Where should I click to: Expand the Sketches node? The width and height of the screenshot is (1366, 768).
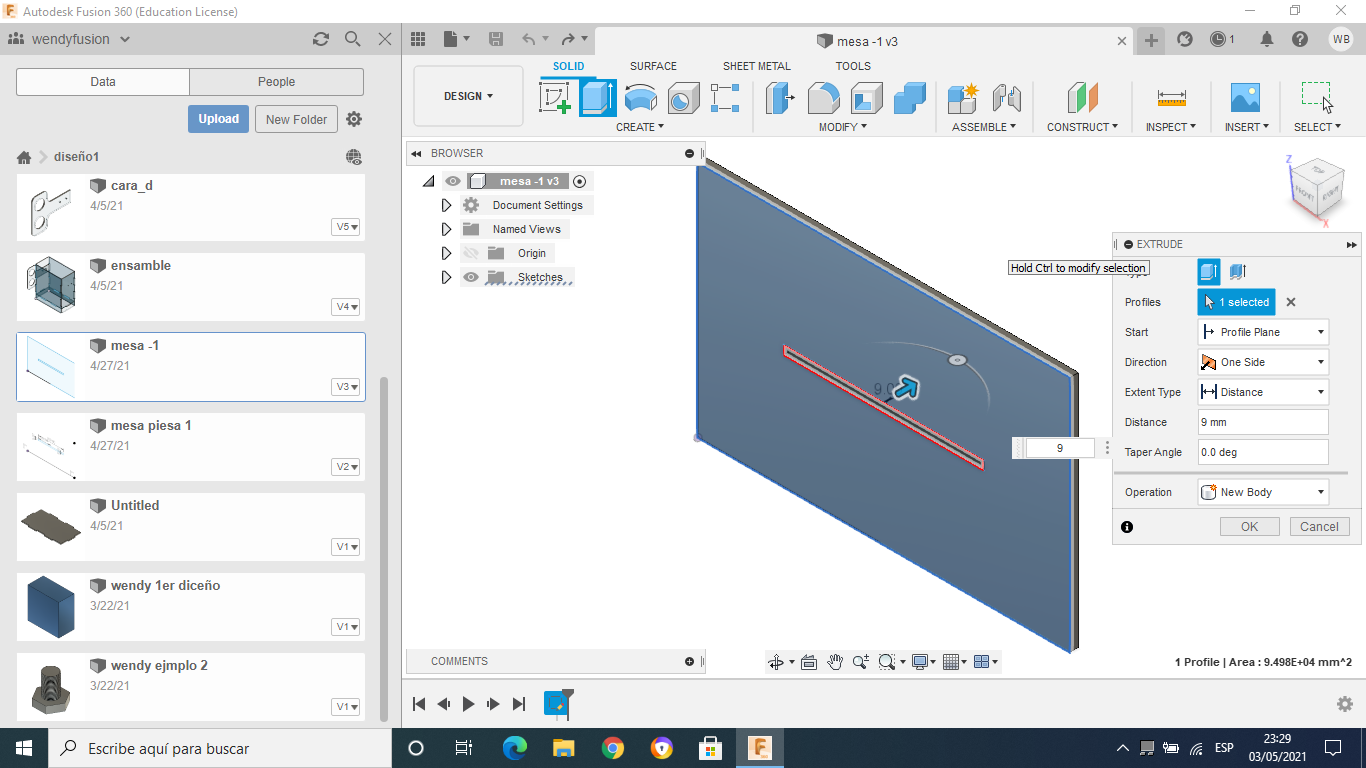click(x=446, y=277)
